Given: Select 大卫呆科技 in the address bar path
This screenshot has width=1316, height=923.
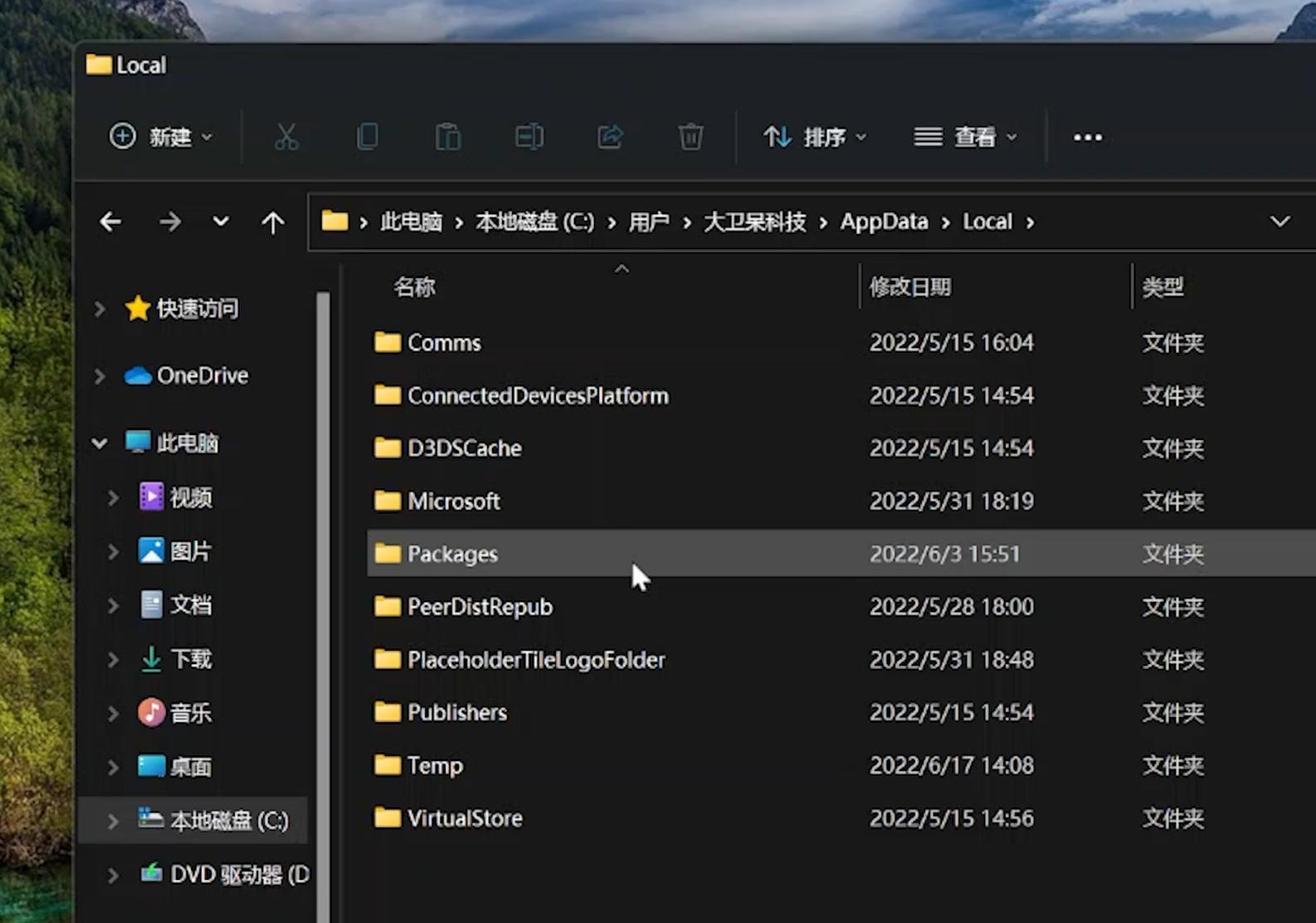Looking at the screenshot, I should point(754,222).
